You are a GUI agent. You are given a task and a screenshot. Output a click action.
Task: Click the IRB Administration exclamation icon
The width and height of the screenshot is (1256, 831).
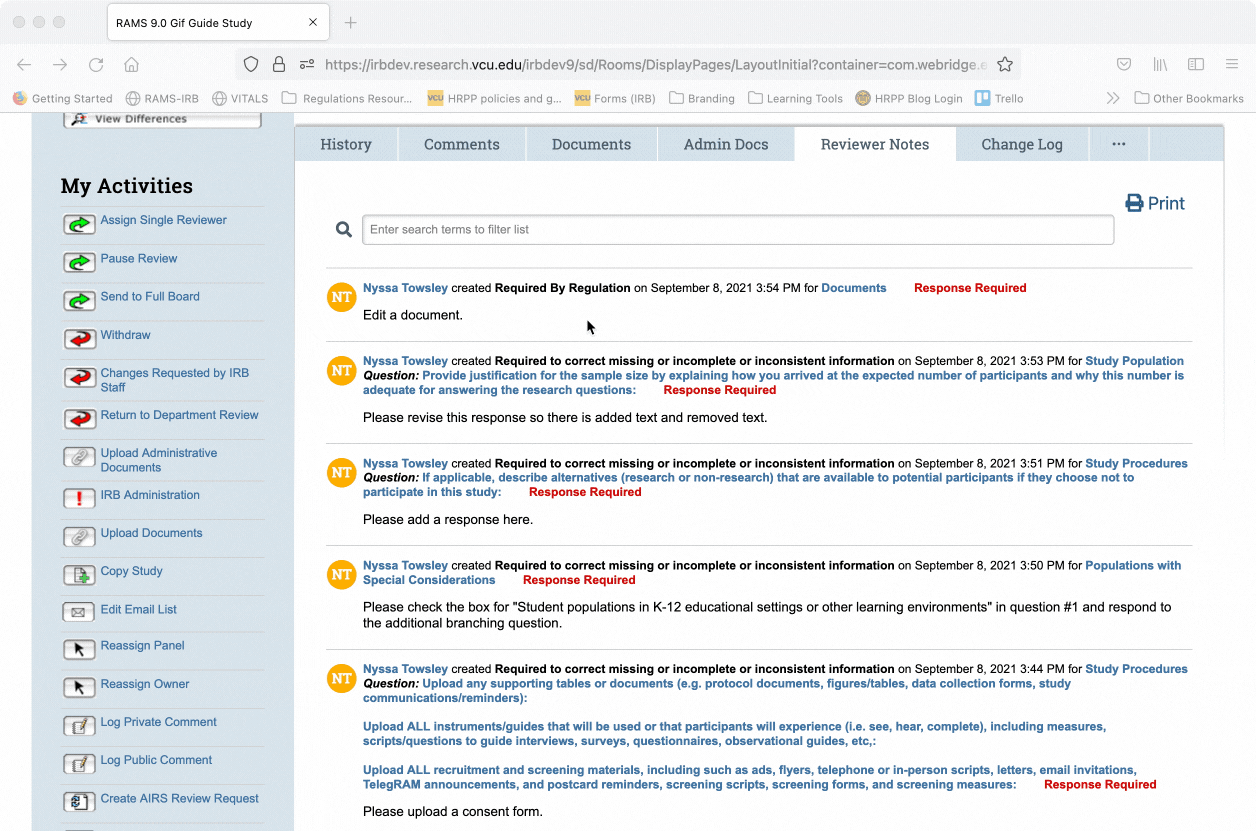[79, 498]
